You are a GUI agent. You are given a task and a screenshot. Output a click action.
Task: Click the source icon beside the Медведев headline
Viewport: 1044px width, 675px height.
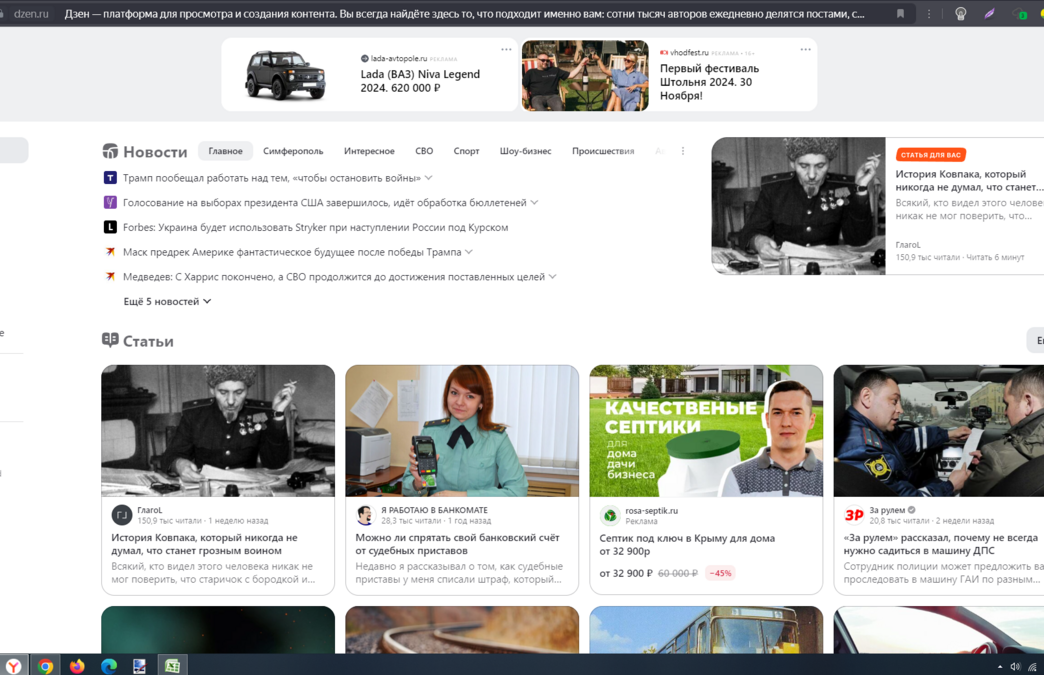pyautogui.click(x=110, y=276)
